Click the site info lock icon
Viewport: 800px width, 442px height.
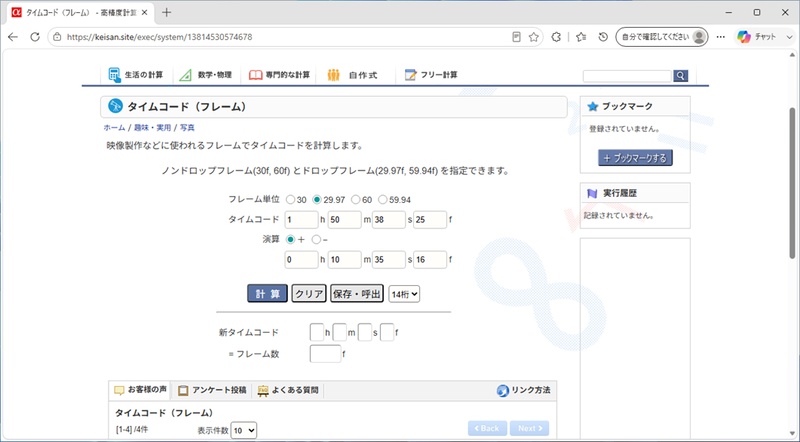tap(57, 37)
